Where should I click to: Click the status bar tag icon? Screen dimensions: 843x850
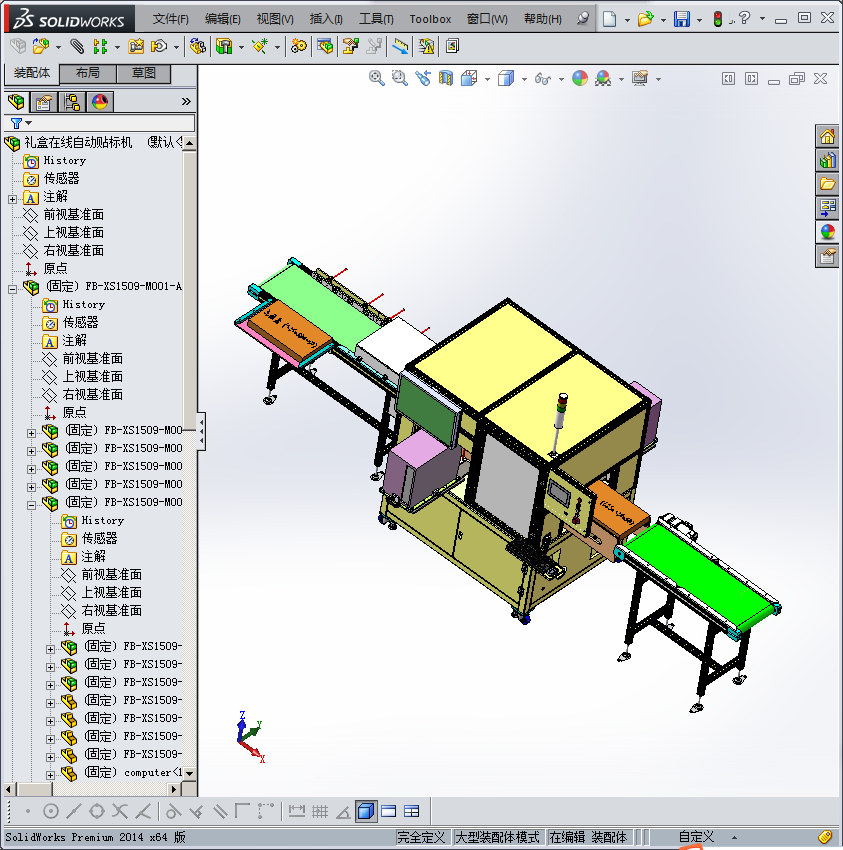825,837
